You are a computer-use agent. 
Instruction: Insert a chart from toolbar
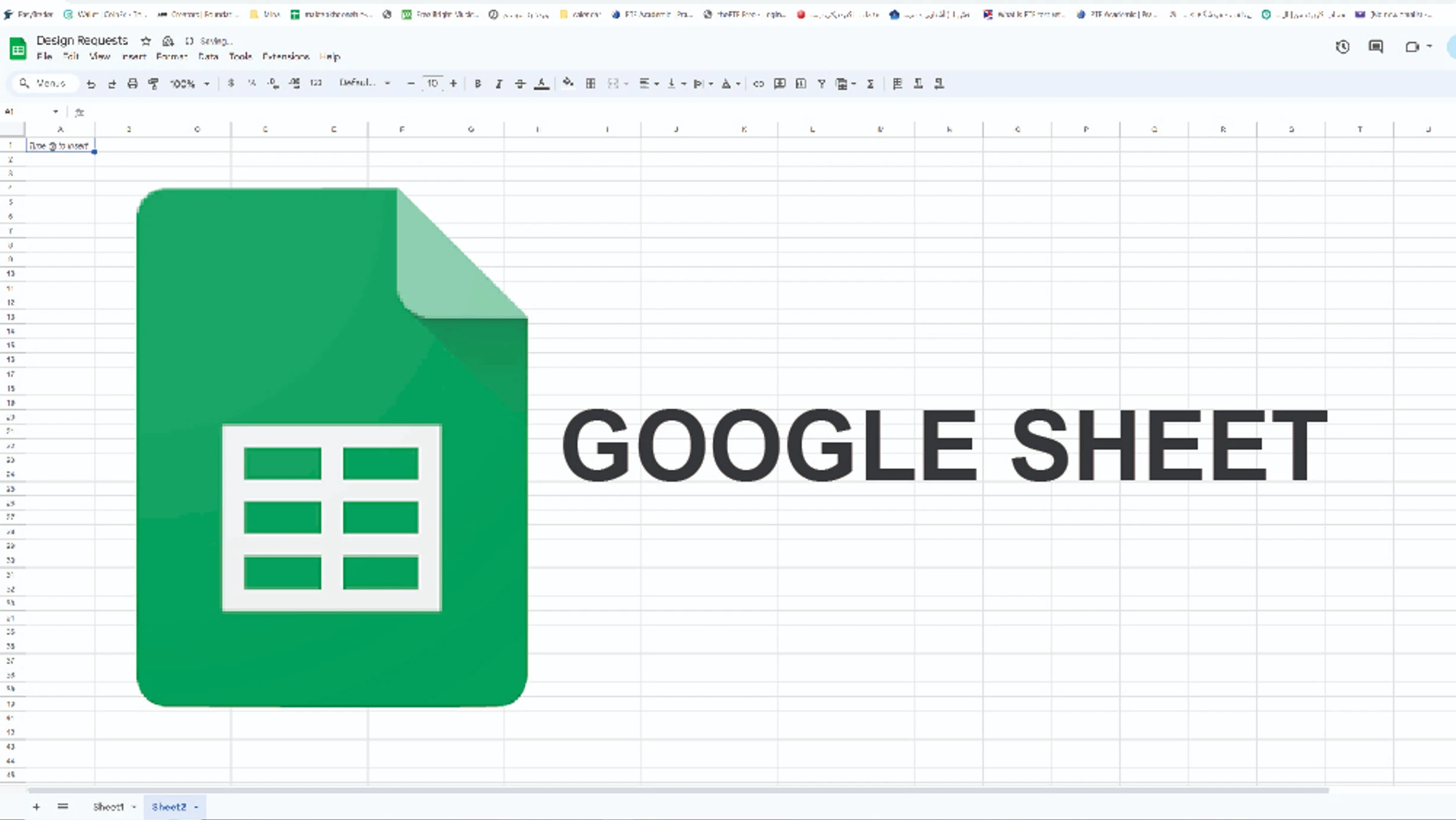[x=801, y=84]
